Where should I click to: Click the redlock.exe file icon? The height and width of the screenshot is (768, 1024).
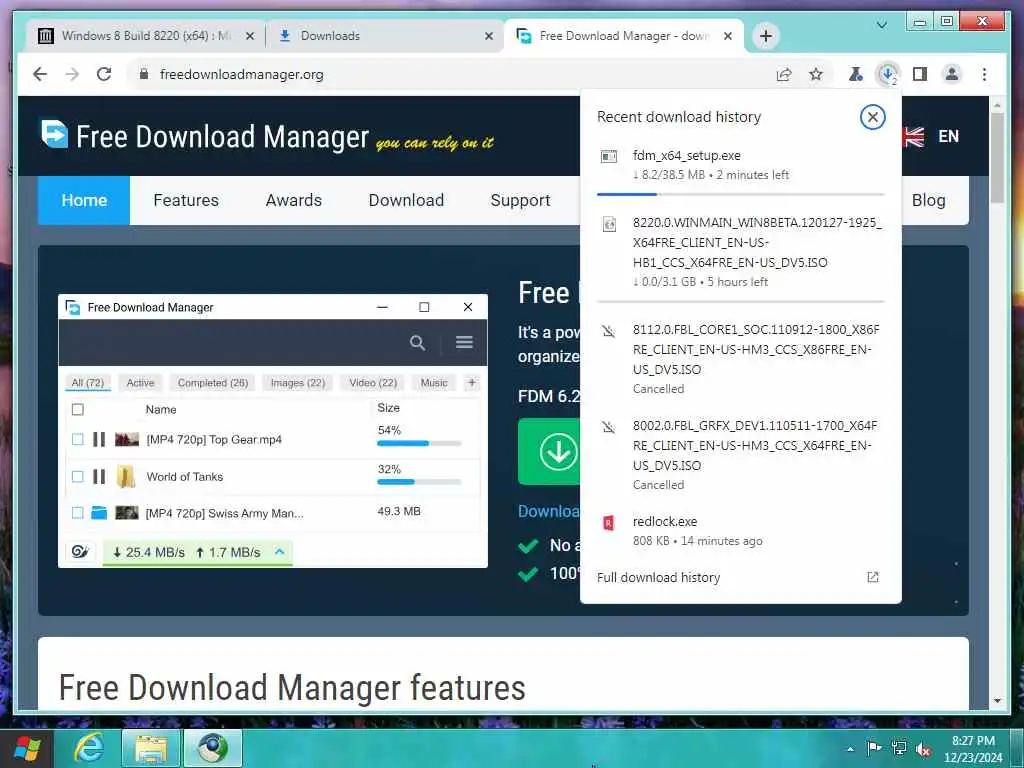pos(609,522)
